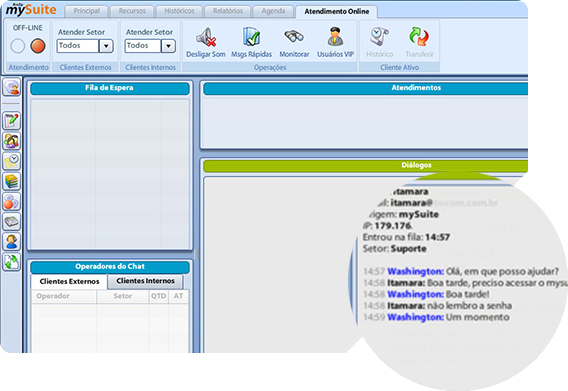This screenshot has height=391, width=568.
Task: Select Clientes Externos tab in Operadores do Chat
Action: coord(69,282)
